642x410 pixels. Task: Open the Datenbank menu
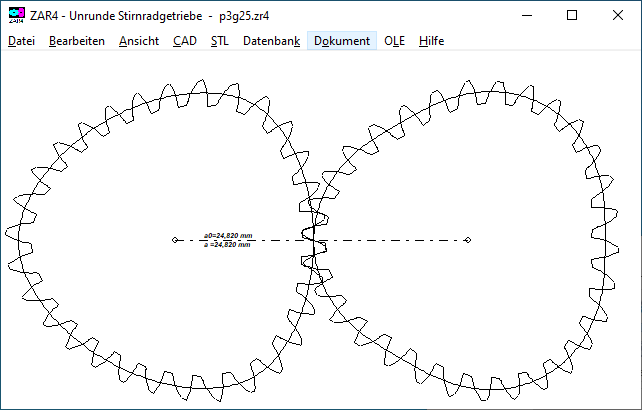pyautogui.click(x=271, y=41)
